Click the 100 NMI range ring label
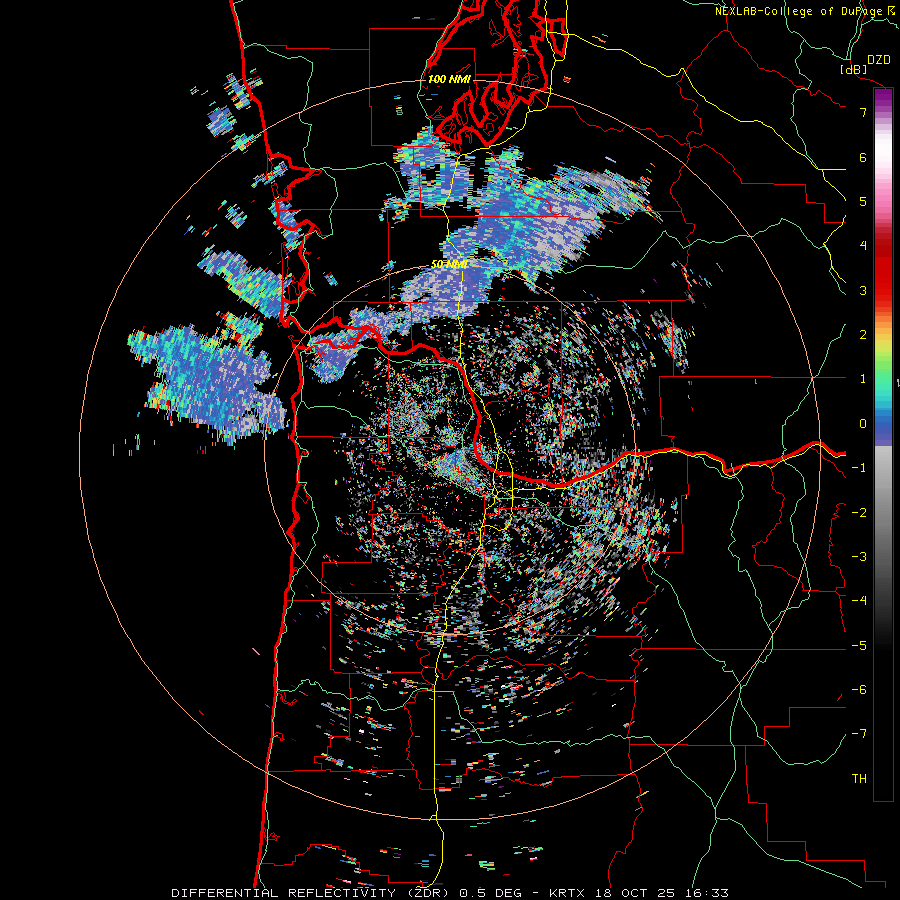900x900 pixels. point(449,79)
